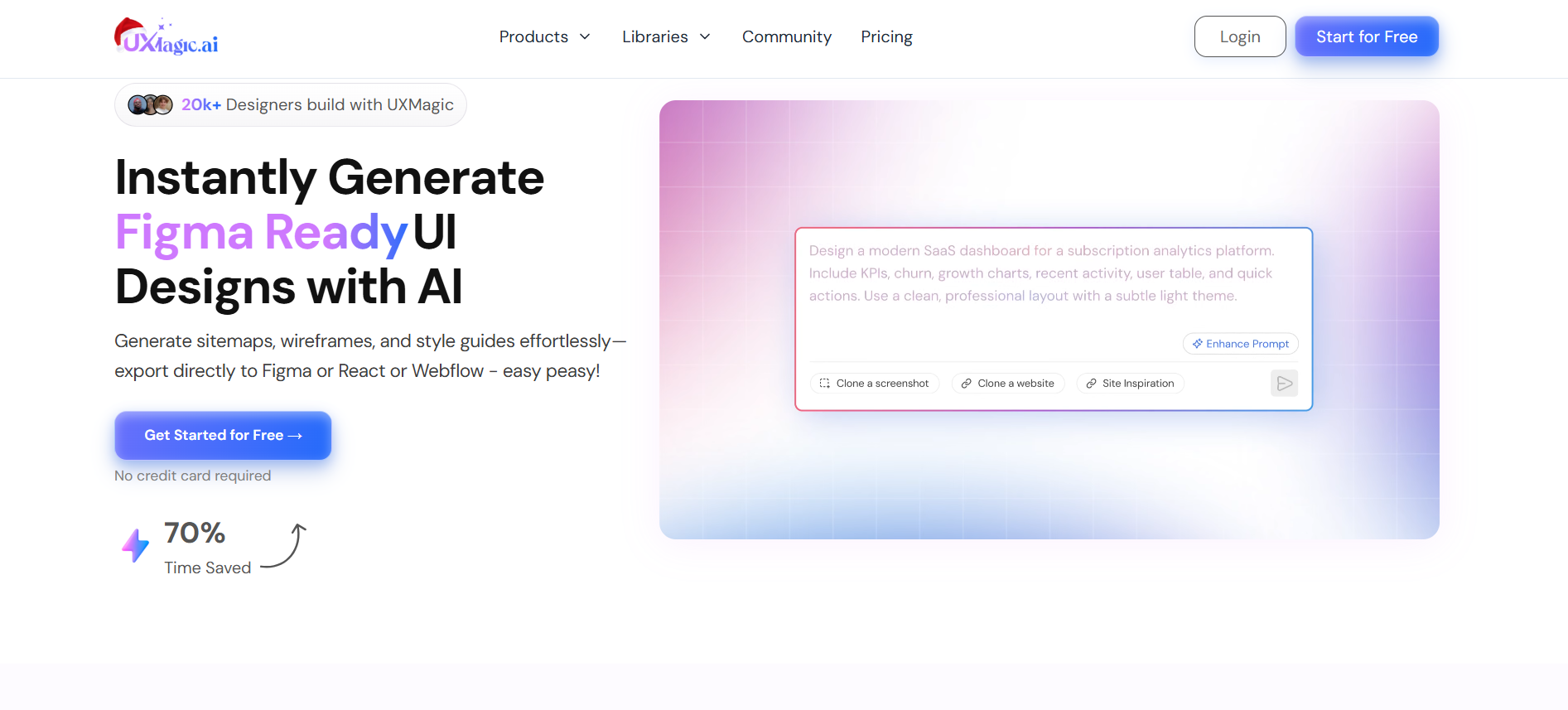
Task: Open the Libraries menu
Action: tap(666, 36)
